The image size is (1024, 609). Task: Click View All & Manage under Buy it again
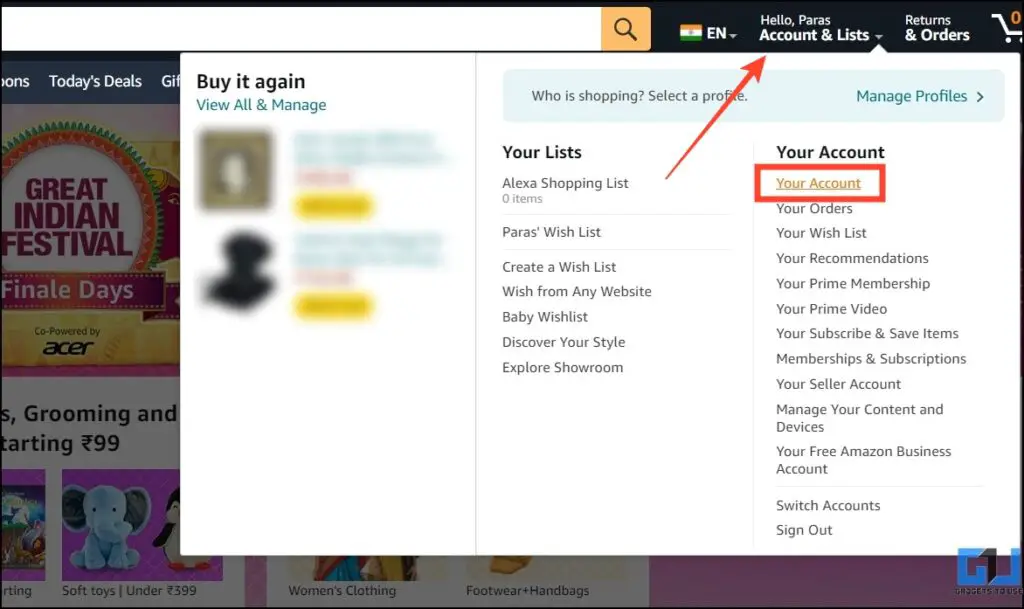coord(261,104)
